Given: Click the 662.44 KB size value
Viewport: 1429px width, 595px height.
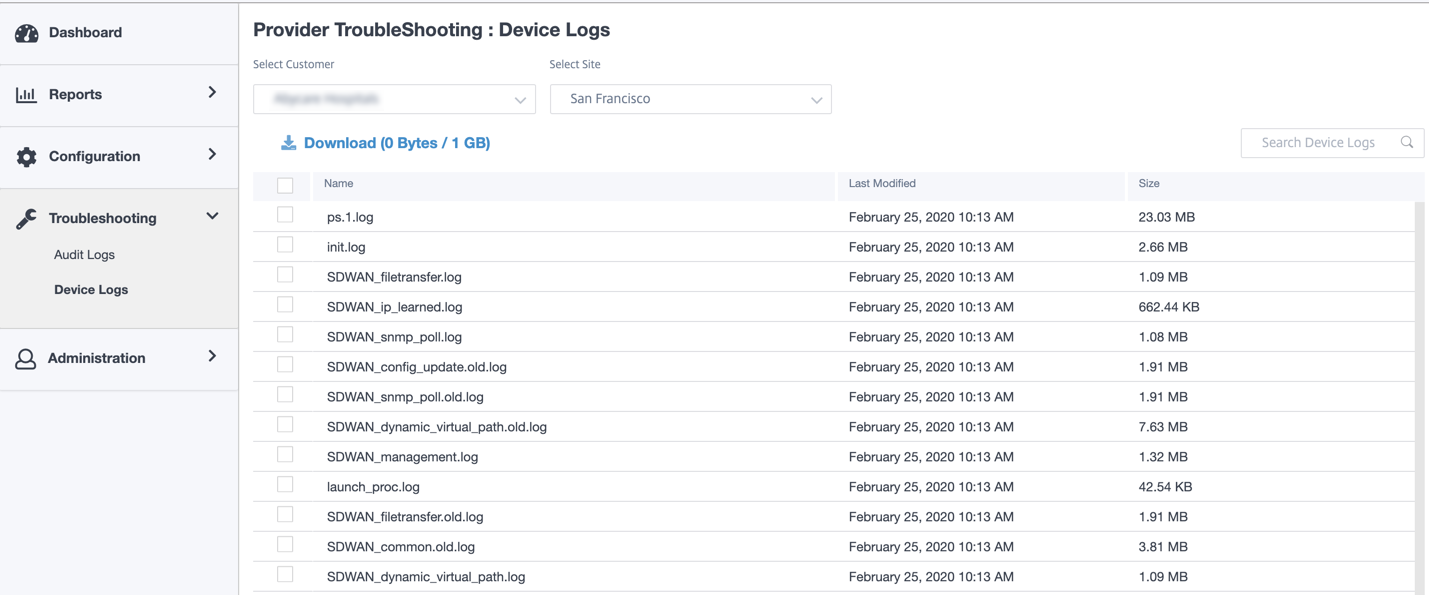Looking at the screenshot, I should (x=1169, y=307).
